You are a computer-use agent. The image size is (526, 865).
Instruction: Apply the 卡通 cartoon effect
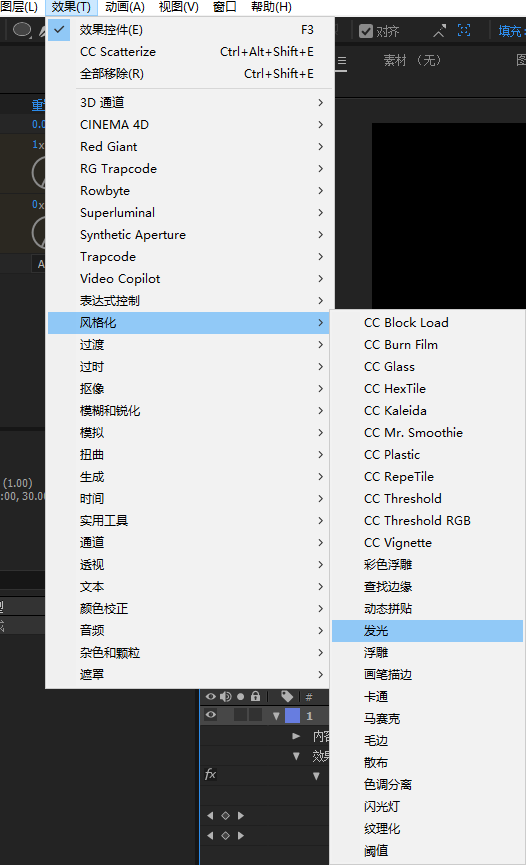427,697
